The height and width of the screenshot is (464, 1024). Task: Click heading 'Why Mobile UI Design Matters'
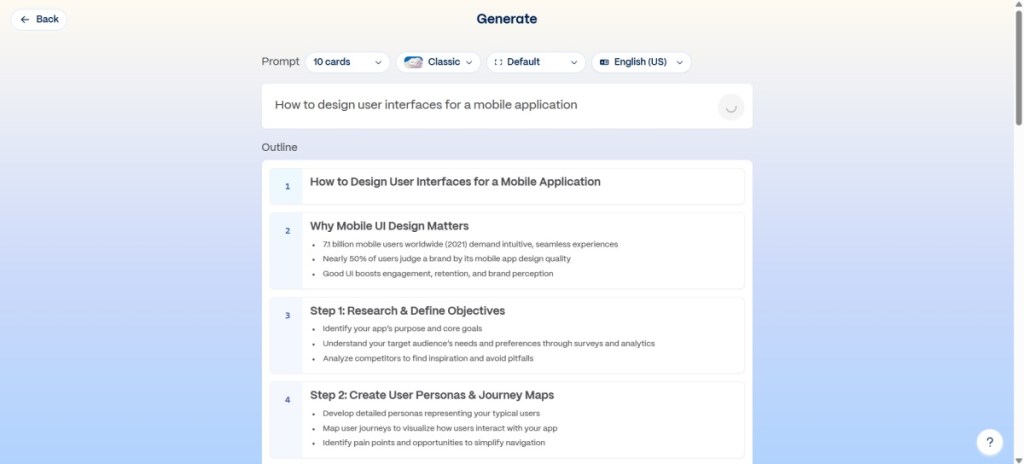click(x=389, y=226)
